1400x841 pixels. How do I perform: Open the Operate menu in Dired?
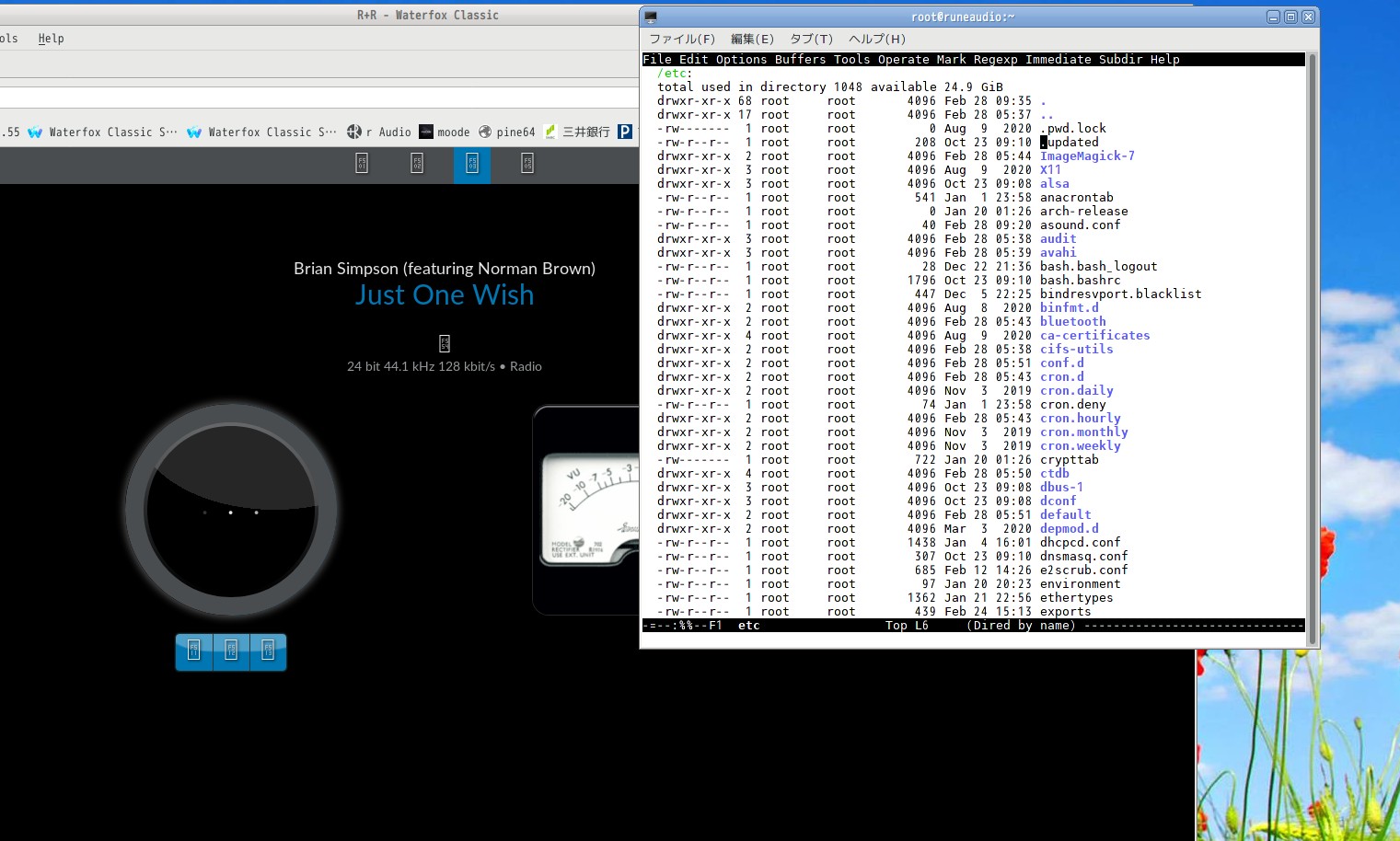[903, 59]
